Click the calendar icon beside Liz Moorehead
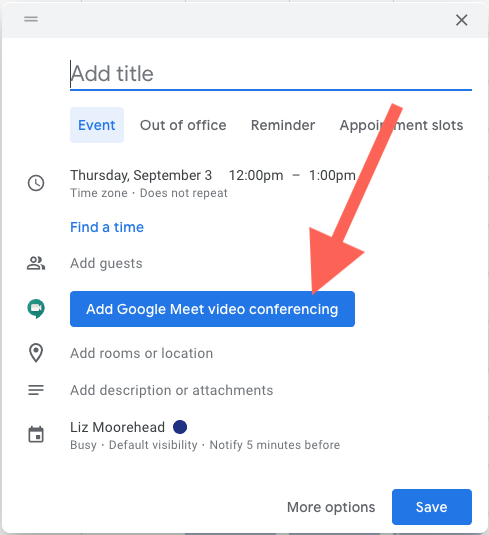The height and width of the screenshot is (535, 489). (36, 434)
